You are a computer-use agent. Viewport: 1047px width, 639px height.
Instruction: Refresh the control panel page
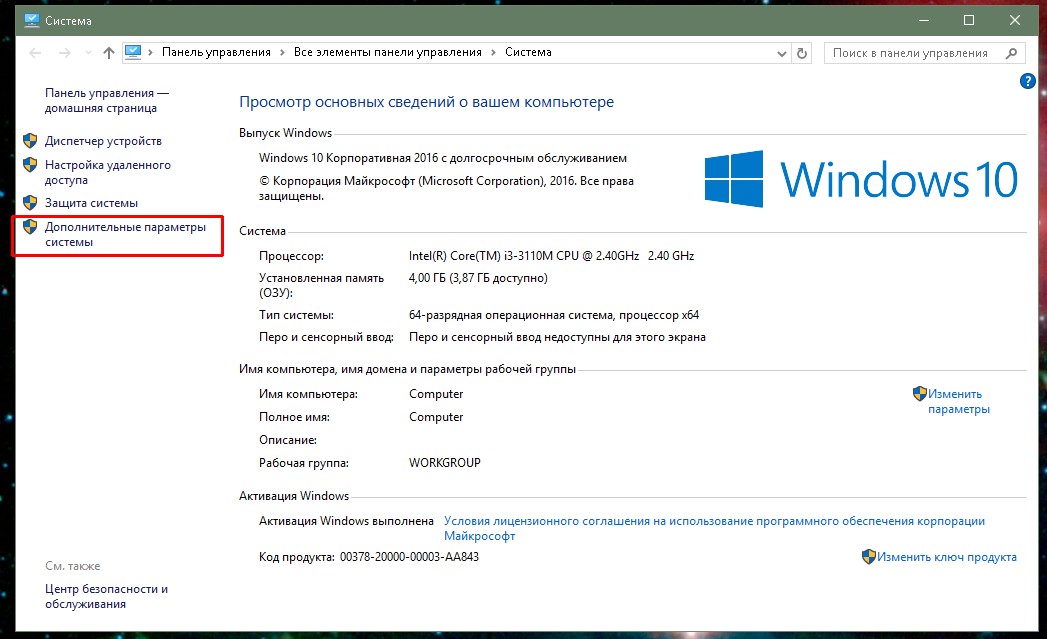click(x=802, y=53)
